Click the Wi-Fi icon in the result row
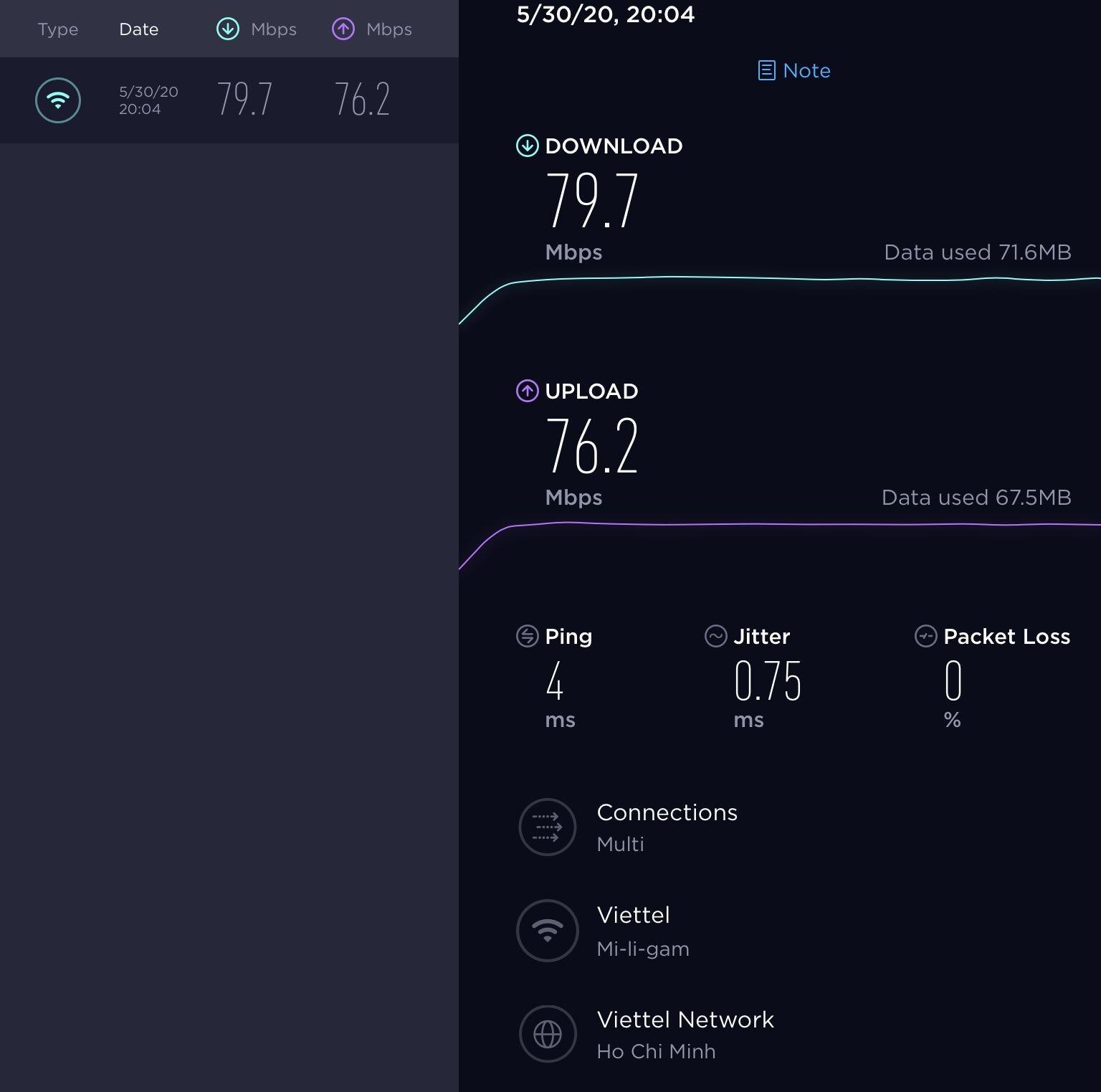This screenshot has width=1101, height=1092. click(58, 100)
